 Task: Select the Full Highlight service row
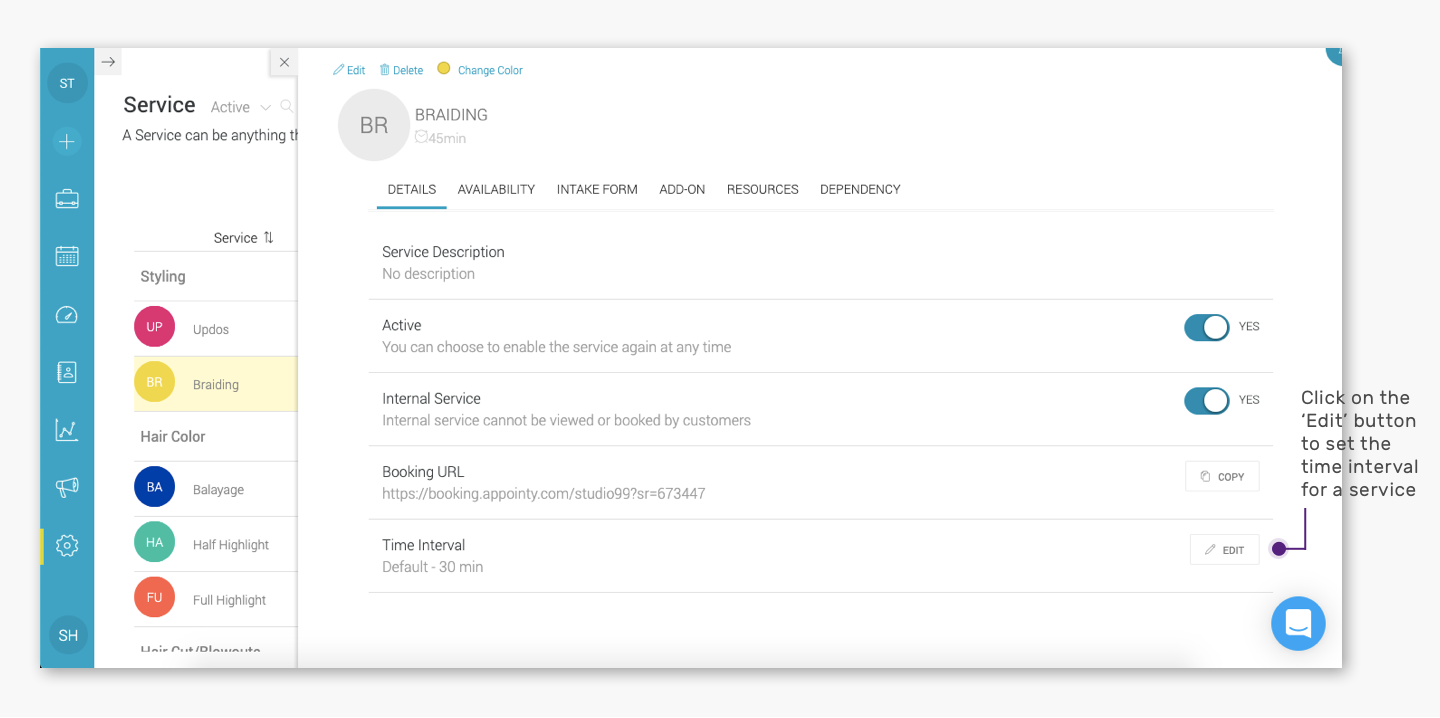[215, 599]
